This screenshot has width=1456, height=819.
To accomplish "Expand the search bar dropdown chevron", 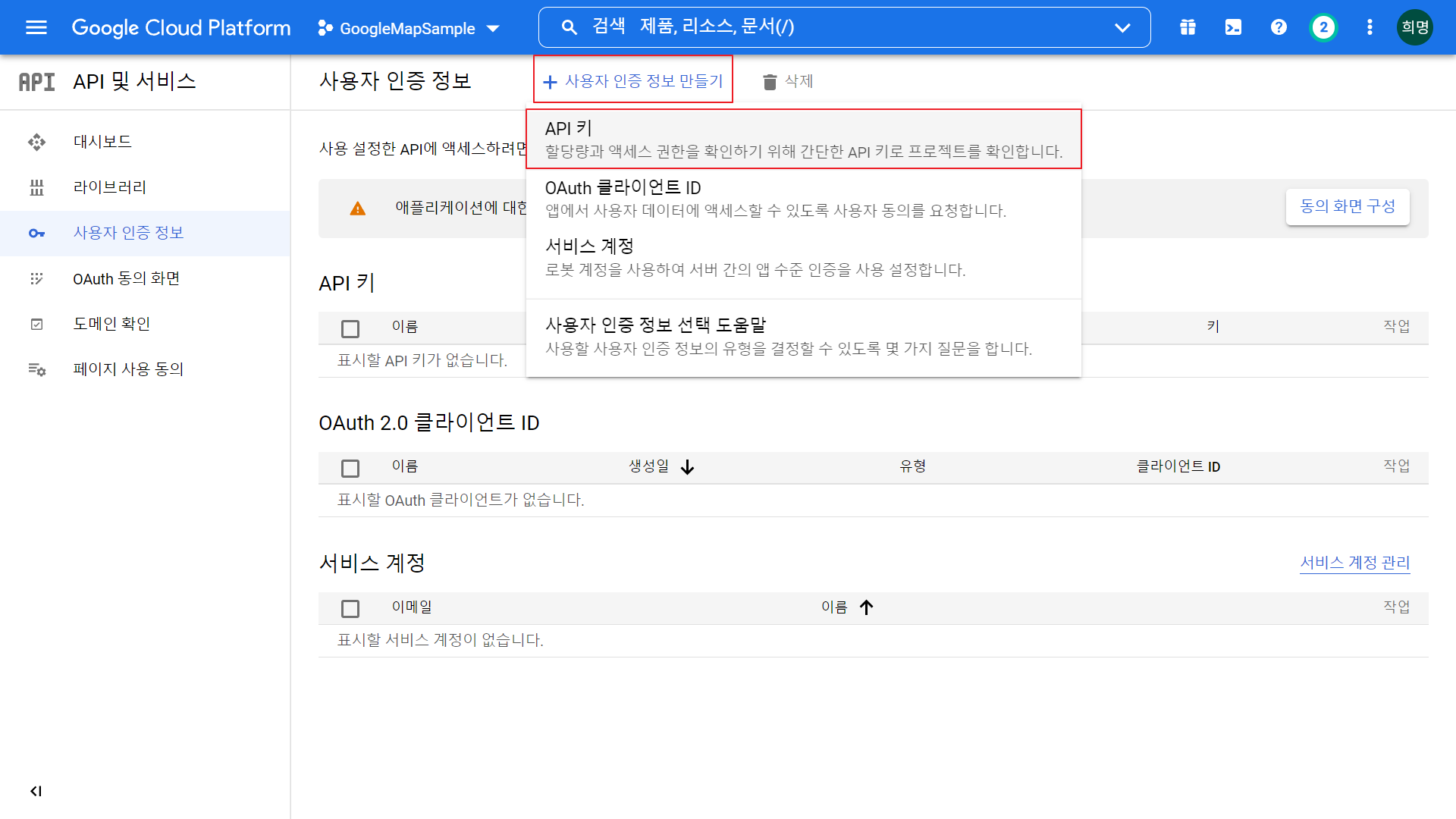I will click(x=1122, y=28).
